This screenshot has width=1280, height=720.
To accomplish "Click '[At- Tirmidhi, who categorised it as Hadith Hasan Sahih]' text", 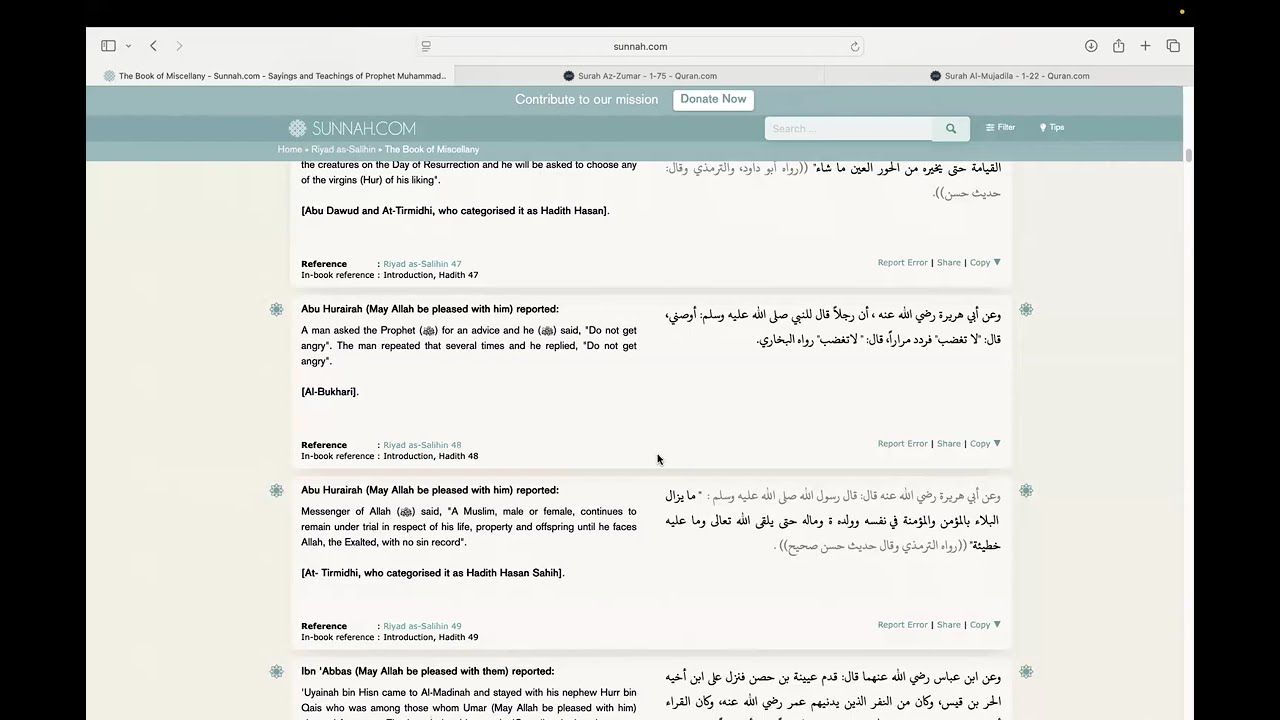I will click(x=433, y=573).
